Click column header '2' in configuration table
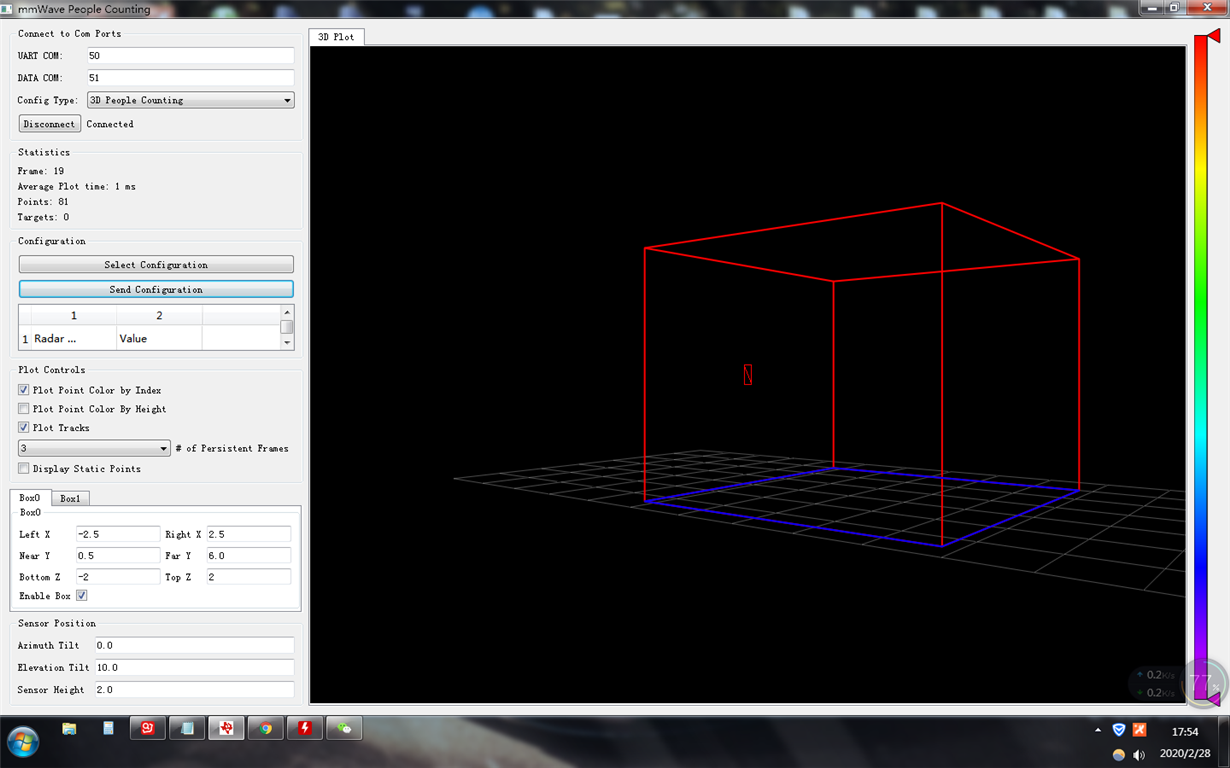1230x768 pixels. pos(159,316)
